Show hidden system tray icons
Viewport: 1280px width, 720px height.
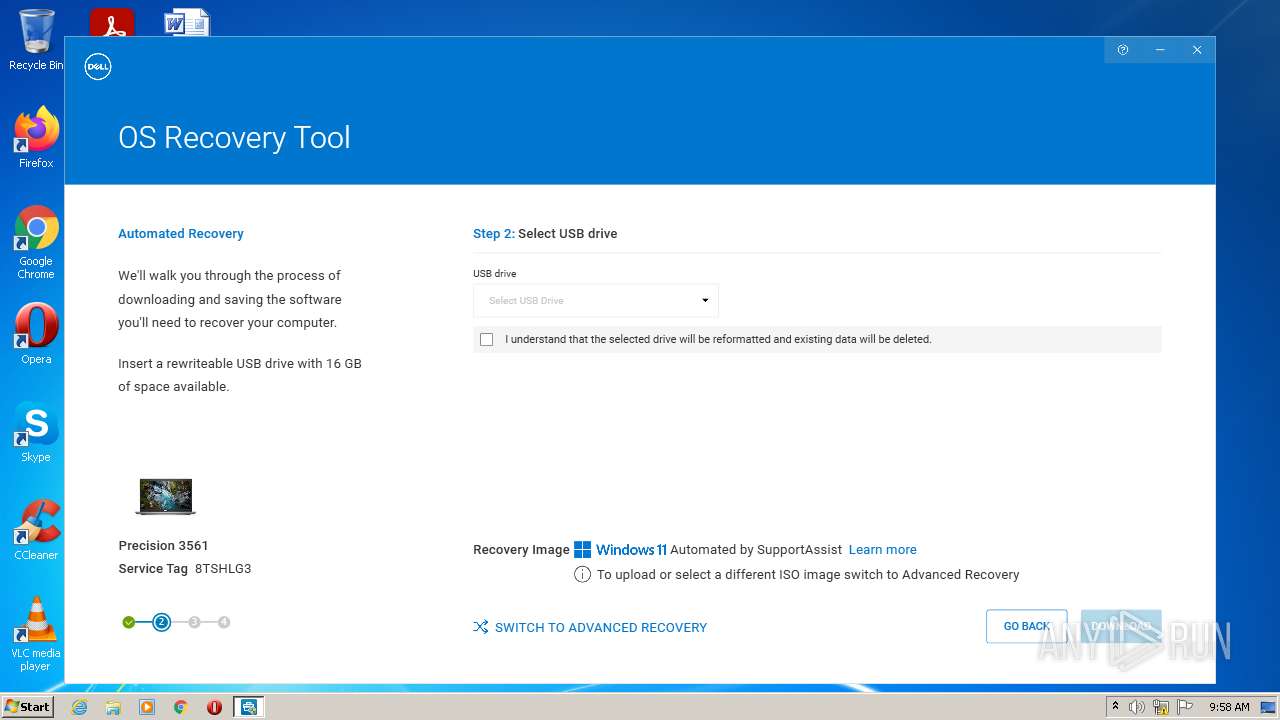(x=1116, y=707)
